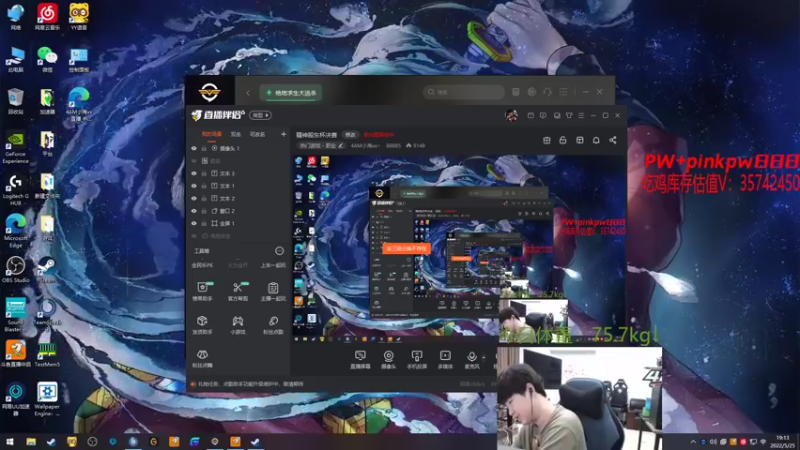Select the 全屏 1 source row

(x=239, y=223)
